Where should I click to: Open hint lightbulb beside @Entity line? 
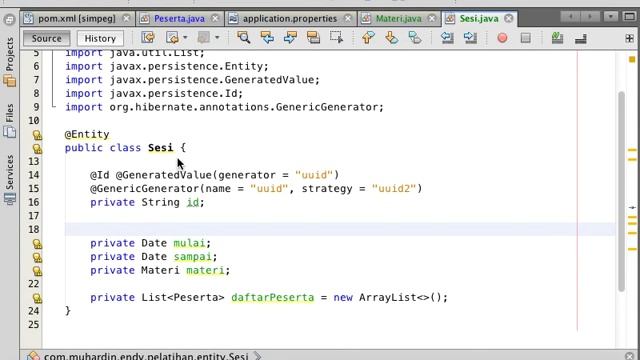(x=37, y=135)
